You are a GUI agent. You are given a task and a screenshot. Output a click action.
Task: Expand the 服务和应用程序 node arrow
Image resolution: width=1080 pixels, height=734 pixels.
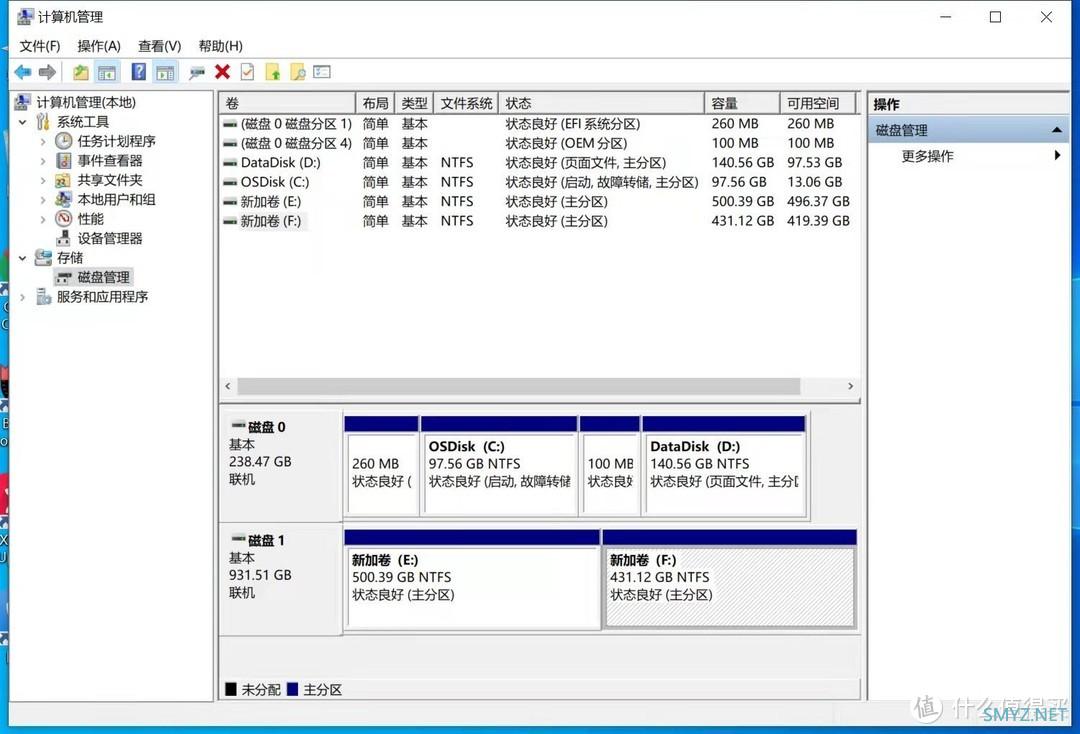click(x=23, y=297)
